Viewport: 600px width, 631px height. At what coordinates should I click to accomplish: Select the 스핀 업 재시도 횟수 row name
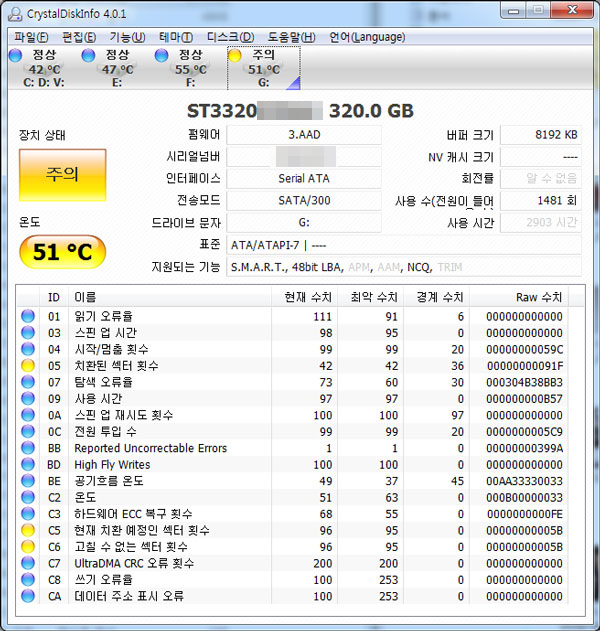(124, 415)
